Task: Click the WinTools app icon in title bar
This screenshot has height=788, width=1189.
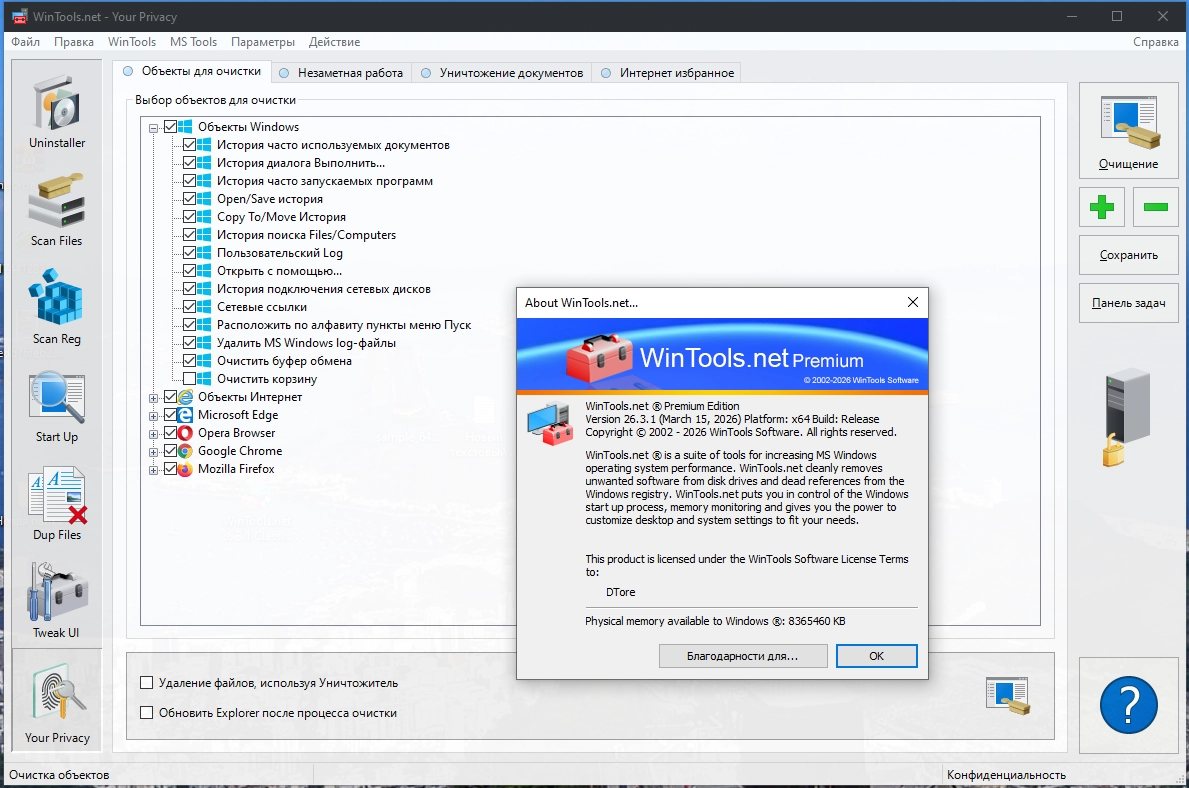Action: click(x=19, y=16)
